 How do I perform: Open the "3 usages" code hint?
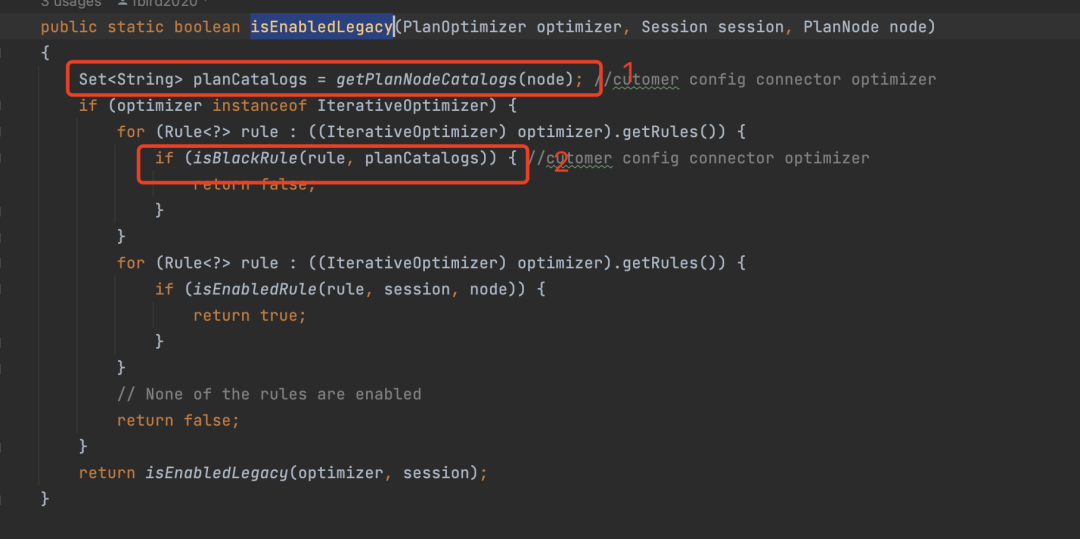70,3
